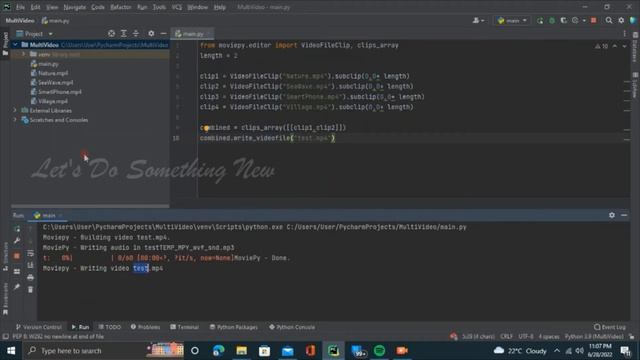Image resolution: width=640 pixels, height=360 pixels.
Task: Toggle soft-wrap in Run console
Action: pos(31,253)
